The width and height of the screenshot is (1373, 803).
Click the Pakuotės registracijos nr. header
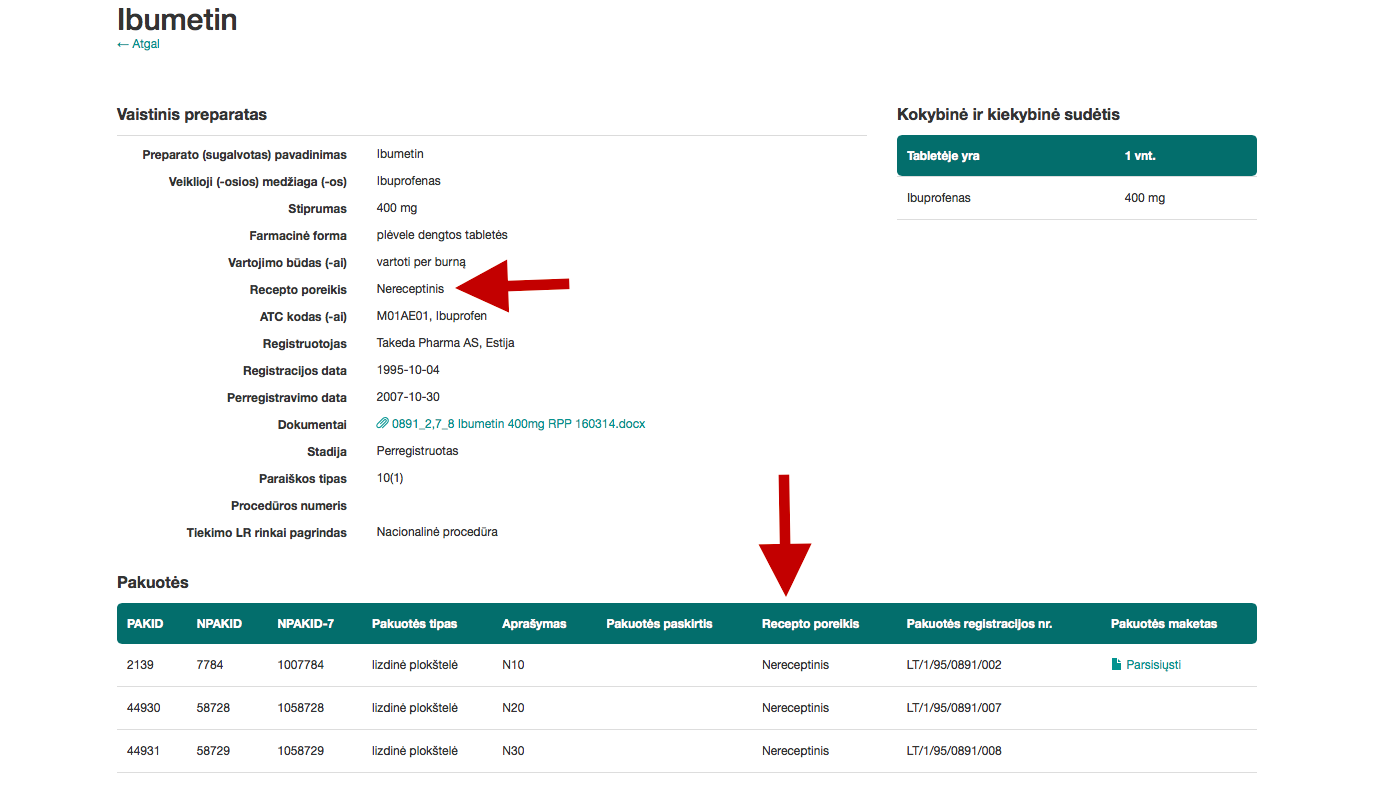pyautogui.click(x=979, y=624)
